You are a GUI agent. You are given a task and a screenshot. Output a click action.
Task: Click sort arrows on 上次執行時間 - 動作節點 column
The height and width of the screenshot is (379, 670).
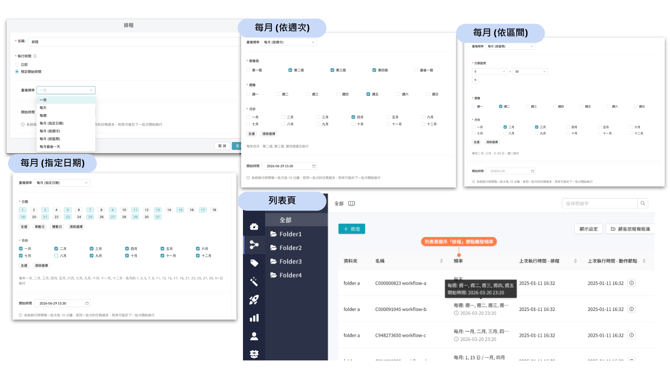644,261
